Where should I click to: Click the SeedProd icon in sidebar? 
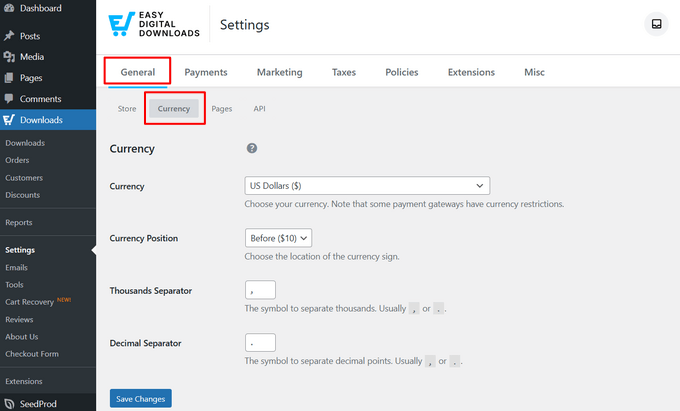[9, 403]
